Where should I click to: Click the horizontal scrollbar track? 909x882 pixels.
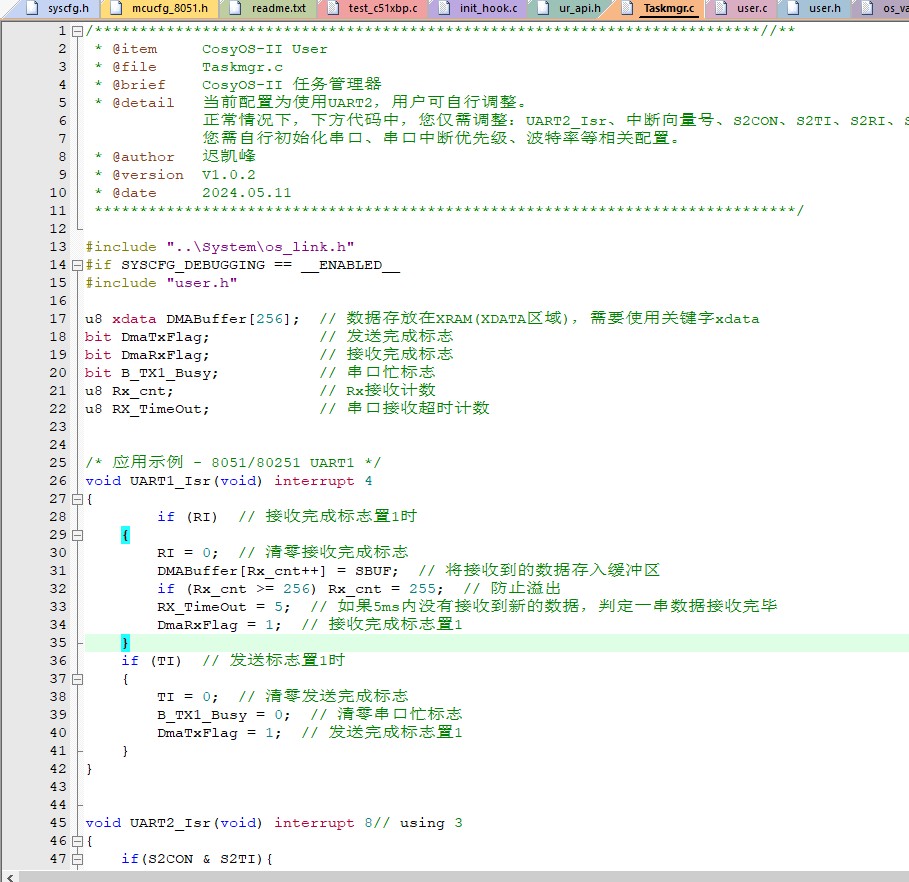tap(464, 877)
